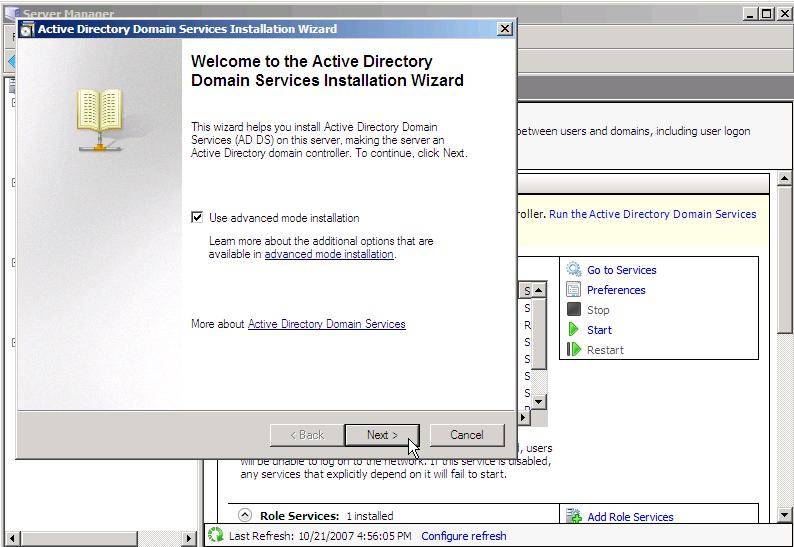Close the installation wizard with the X button
Screen dimensions: 794x547
504,29
